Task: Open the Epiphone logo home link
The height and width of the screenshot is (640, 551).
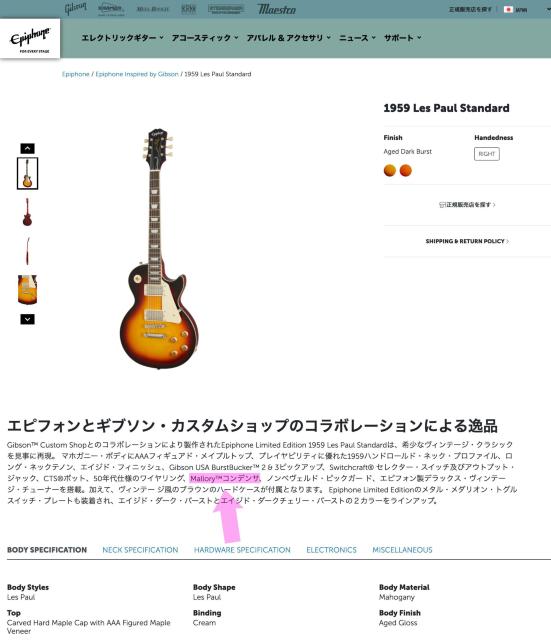Action: [x=30, y=38]
